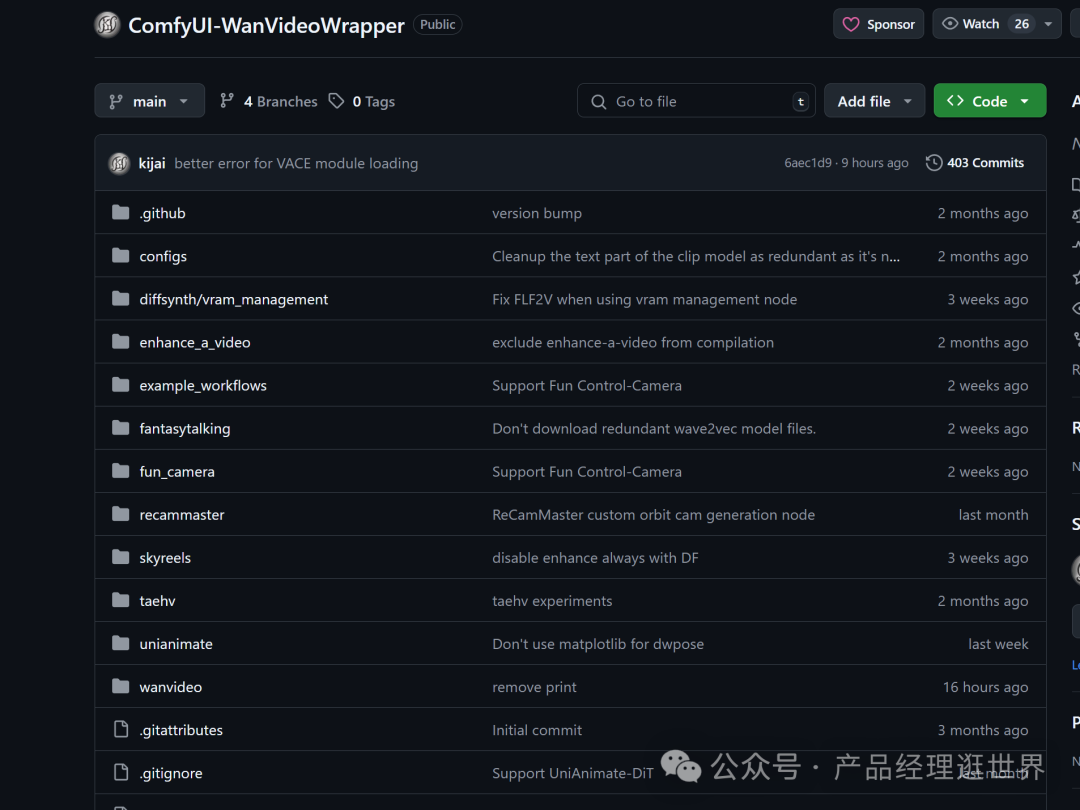This screenshot has height=810, width=1080.
Task: Open the recammaster folder
Action: 182,515
